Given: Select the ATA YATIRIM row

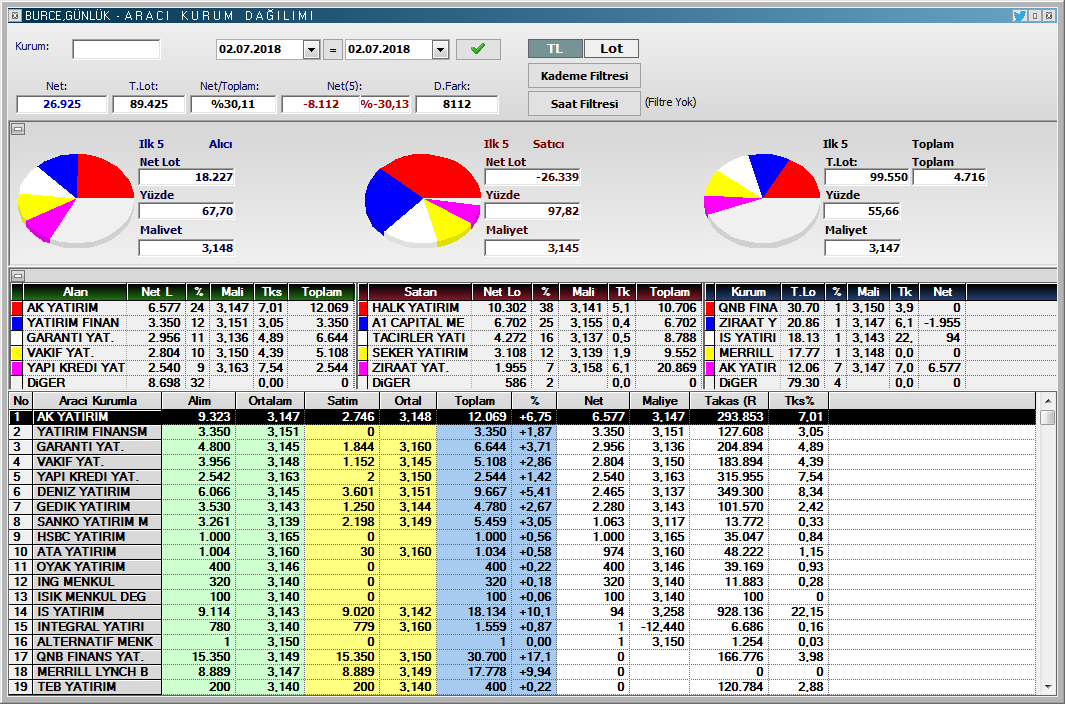Looking at the screenshot, I should 523,551.
